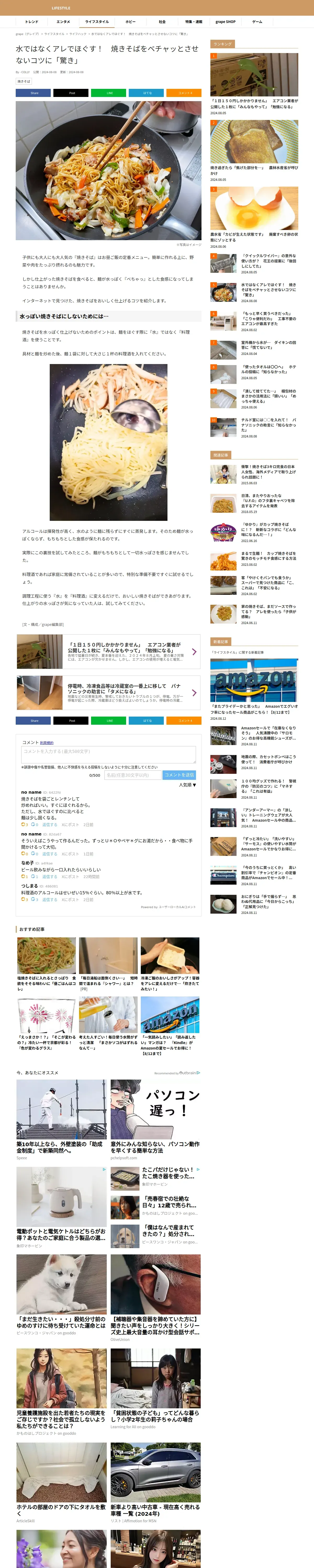Screen dimensions: 314x1568
Task: Click the コメントを送信 submit button
Action: tap(179, 775)
